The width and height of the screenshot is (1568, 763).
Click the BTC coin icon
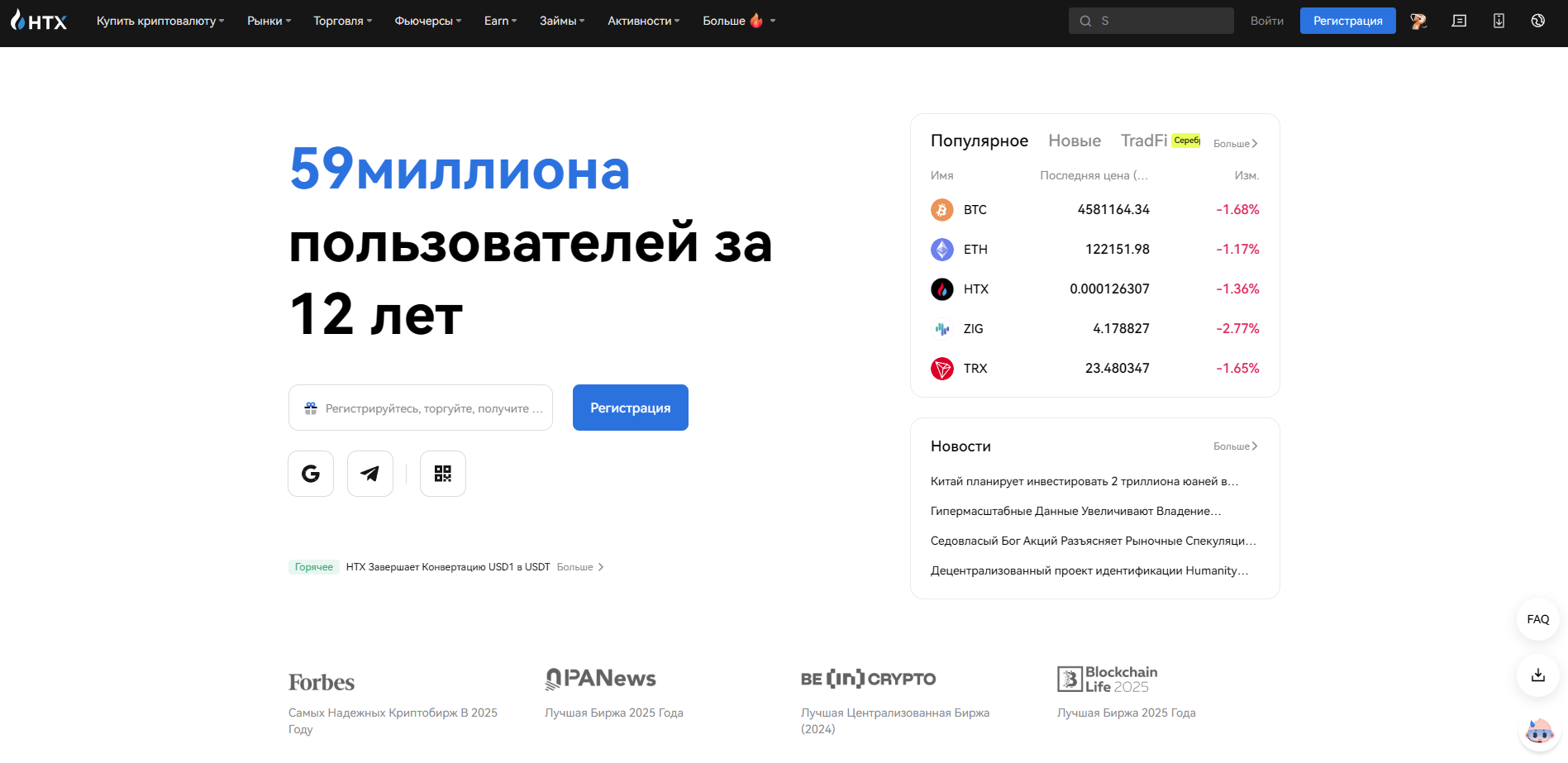point(942,210)
